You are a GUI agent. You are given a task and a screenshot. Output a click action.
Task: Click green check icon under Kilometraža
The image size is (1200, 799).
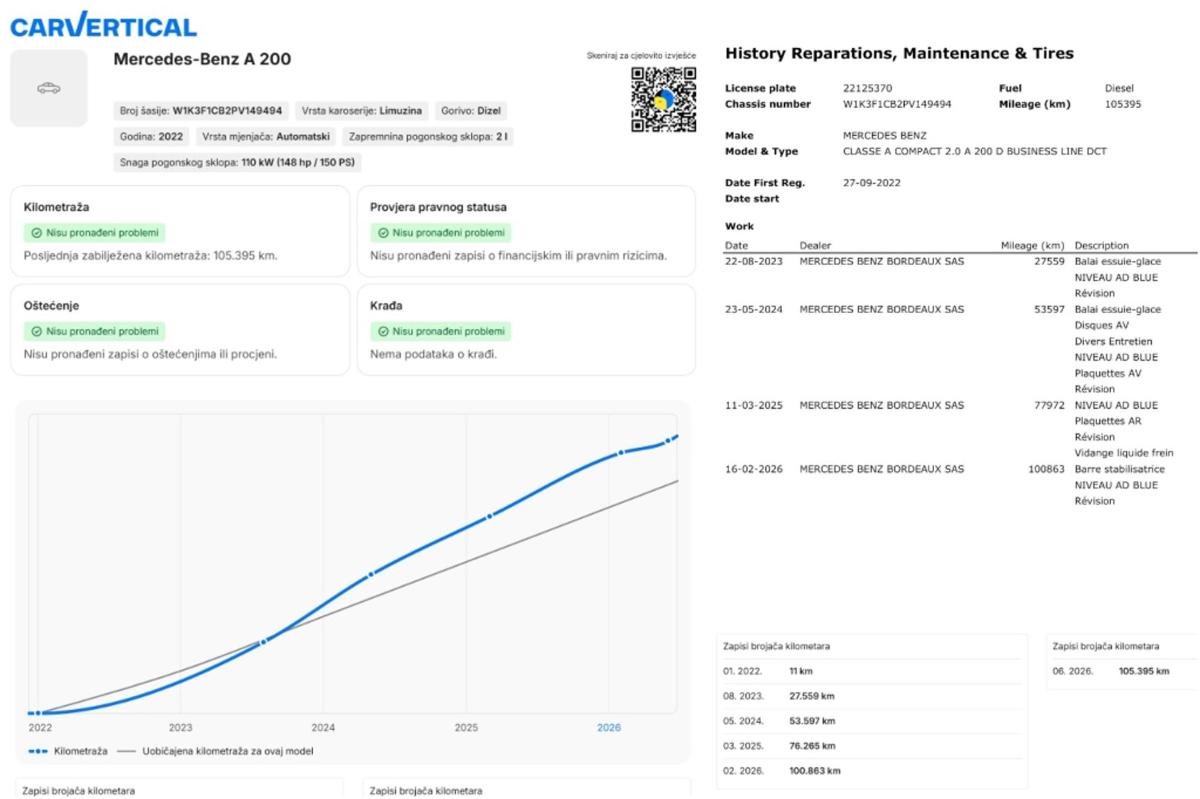[x=36, y=232]
